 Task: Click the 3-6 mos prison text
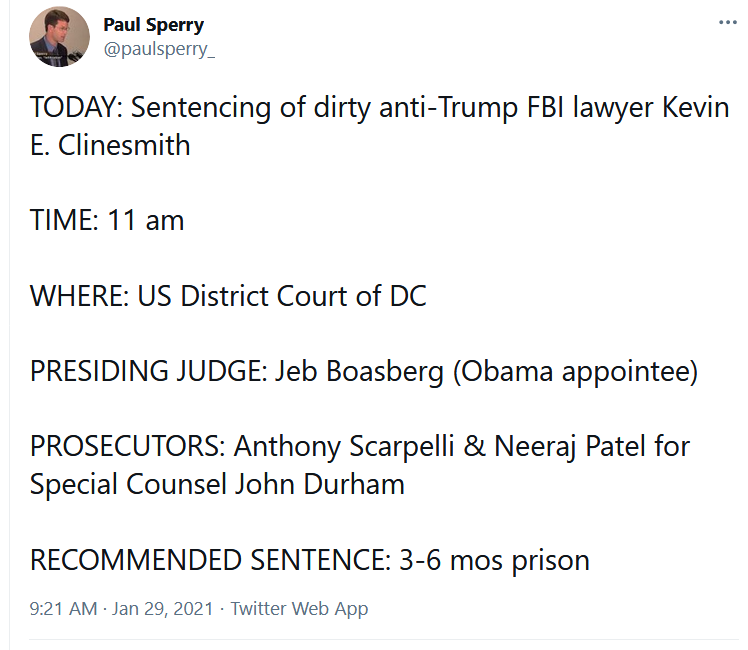(x=494, y=560)
